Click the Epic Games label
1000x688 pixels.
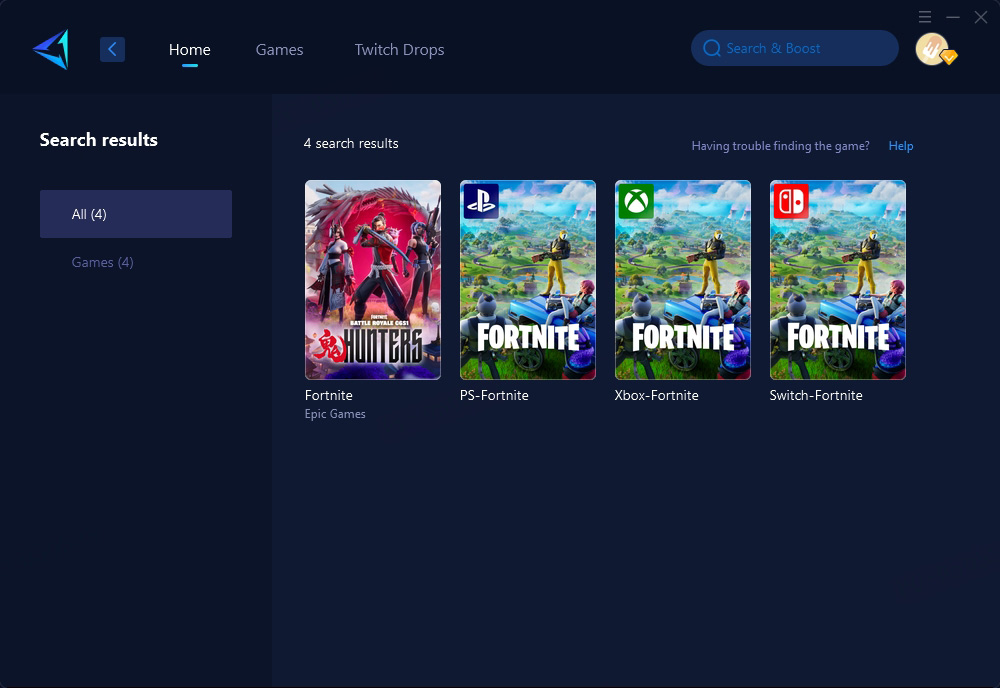pyautogui.click(x=335, y=414)
